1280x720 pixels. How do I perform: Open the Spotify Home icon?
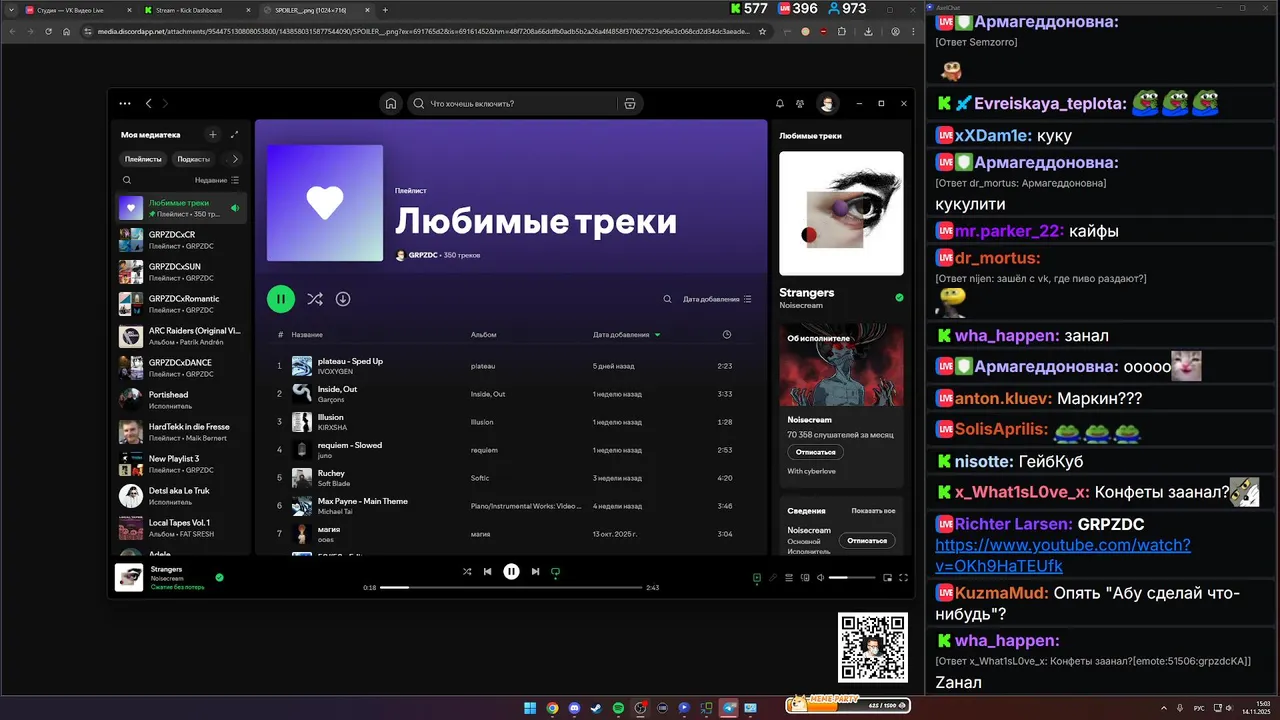point(391,103)
